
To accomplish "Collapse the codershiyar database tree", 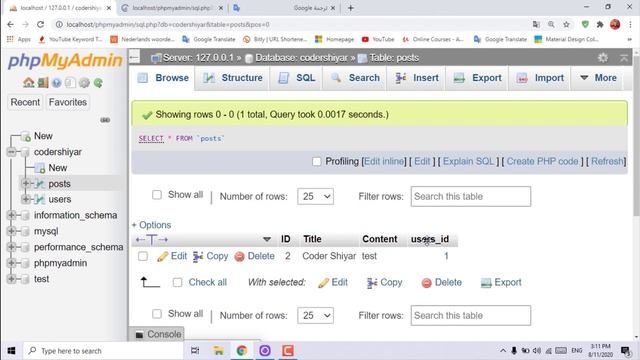I will click(11, 152).
